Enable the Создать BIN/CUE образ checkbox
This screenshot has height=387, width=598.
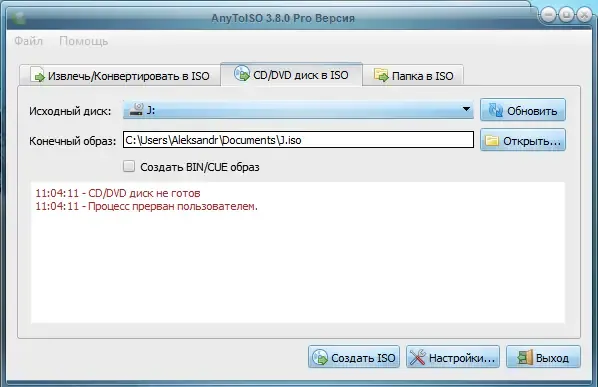coord(129,166)
